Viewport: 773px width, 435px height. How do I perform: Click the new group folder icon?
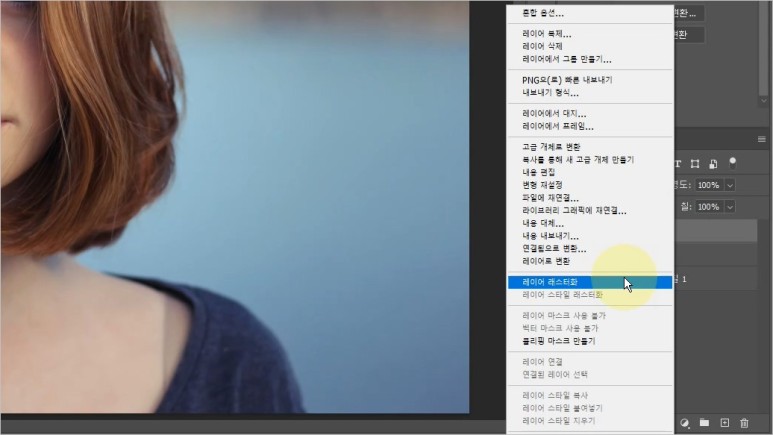click(x=704, y=423)
